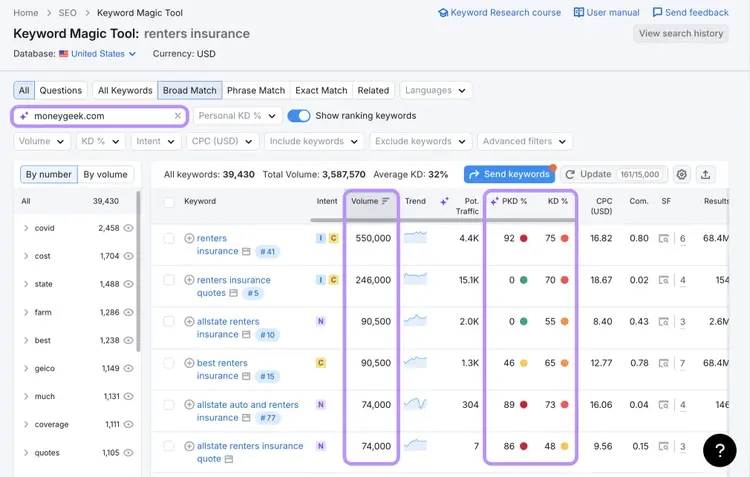750x477 pixels.
Task: Select the Questions tab
Action: click(x=61, y=90)
